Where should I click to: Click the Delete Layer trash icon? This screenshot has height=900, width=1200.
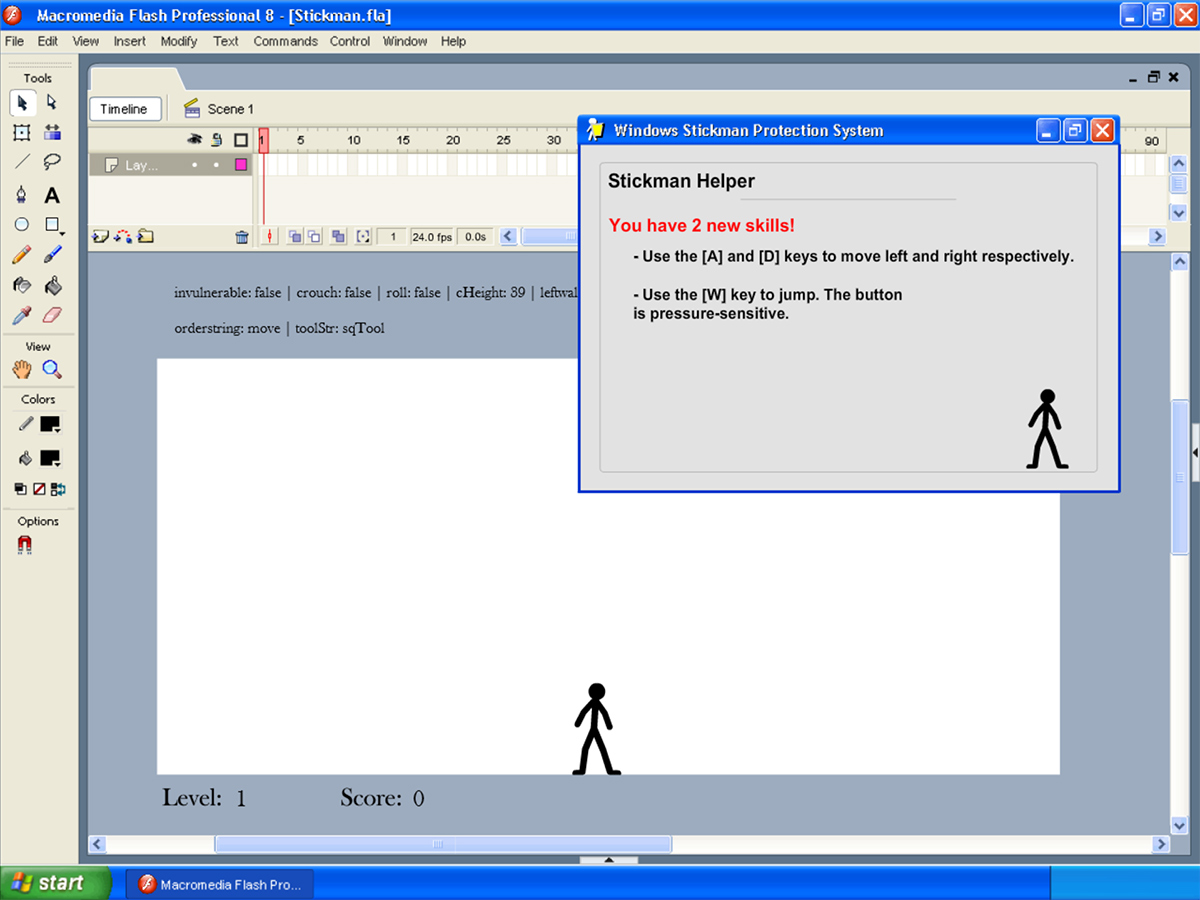[241, 237]
